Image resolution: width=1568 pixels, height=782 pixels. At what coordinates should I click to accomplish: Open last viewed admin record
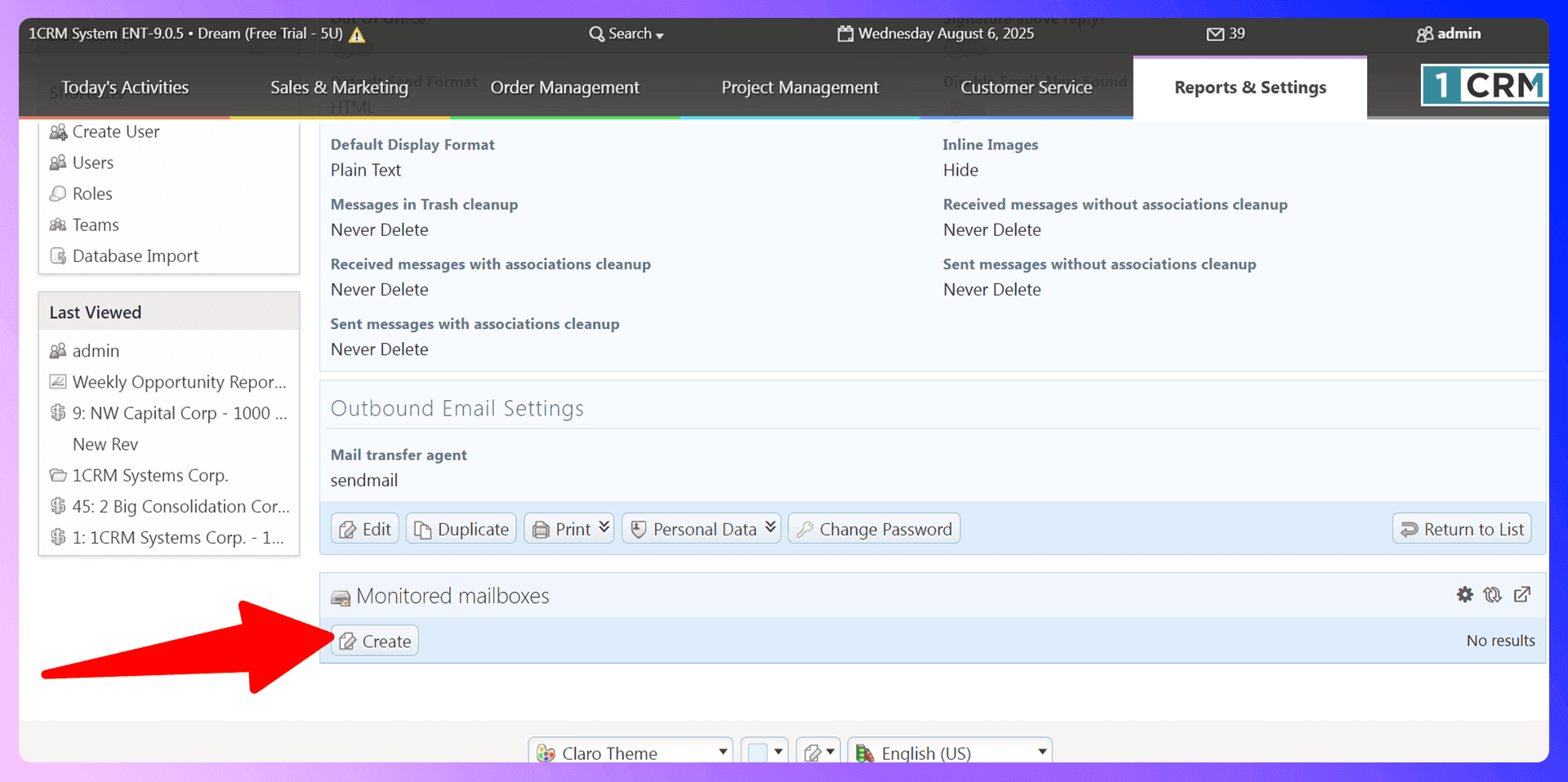coord(95,351)
